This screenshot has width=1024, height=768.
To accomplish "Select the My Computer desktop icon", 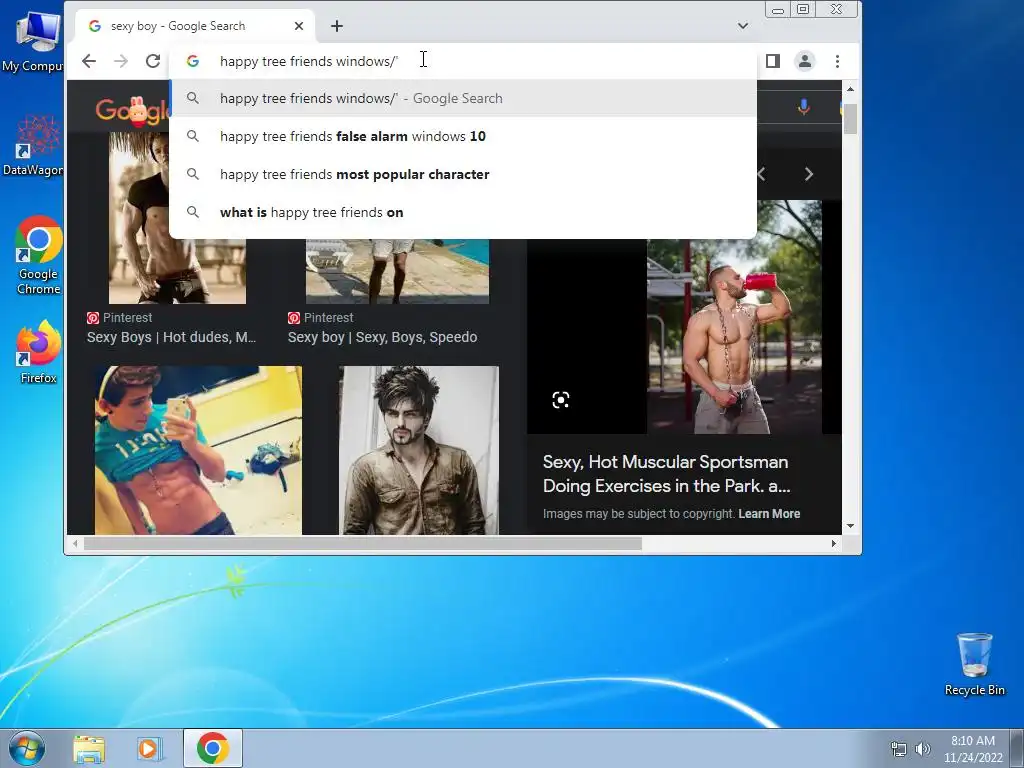I will tap(34, 42).
